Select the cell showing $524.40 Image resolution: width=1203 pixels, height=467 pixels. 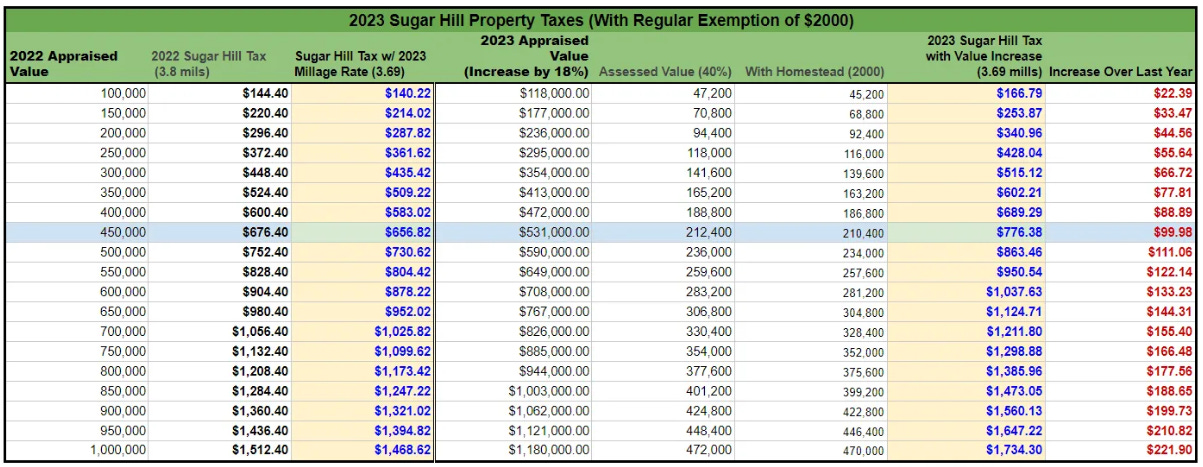(219, 192)
